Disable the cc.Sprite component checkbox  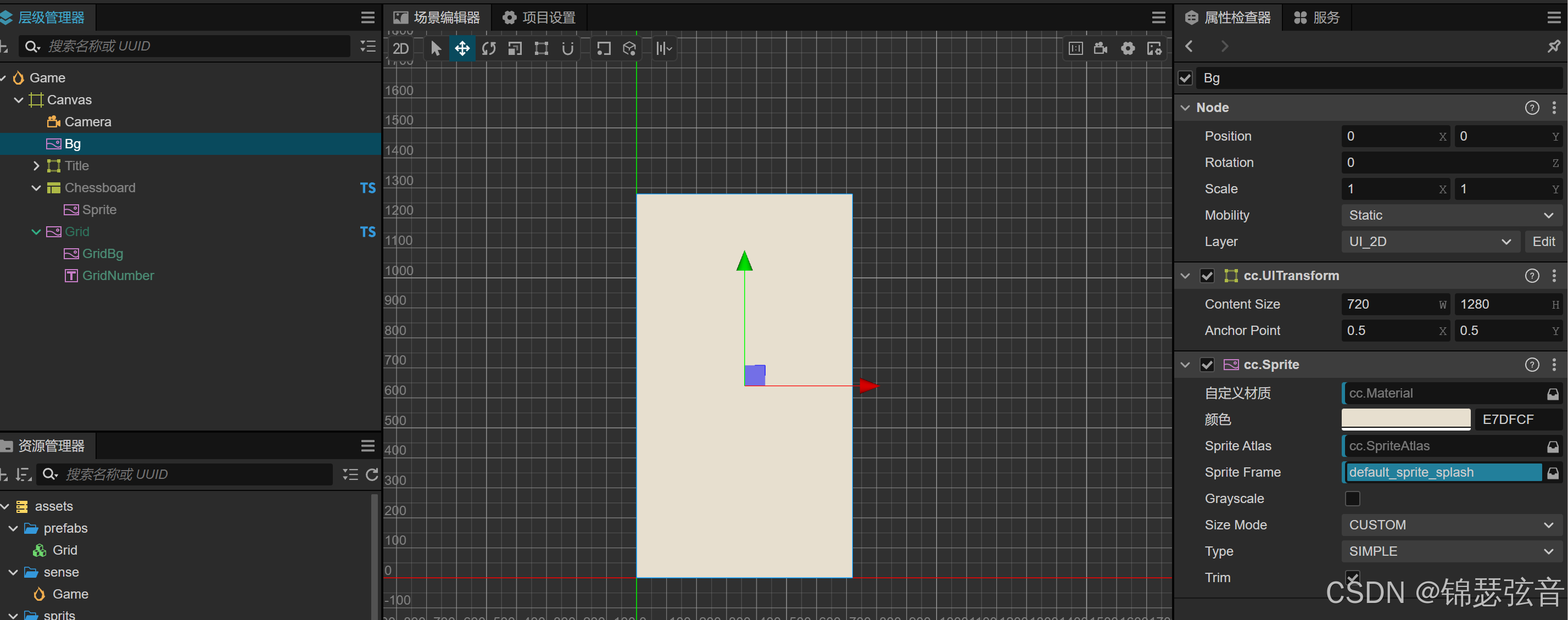(x=1207, y=365)
